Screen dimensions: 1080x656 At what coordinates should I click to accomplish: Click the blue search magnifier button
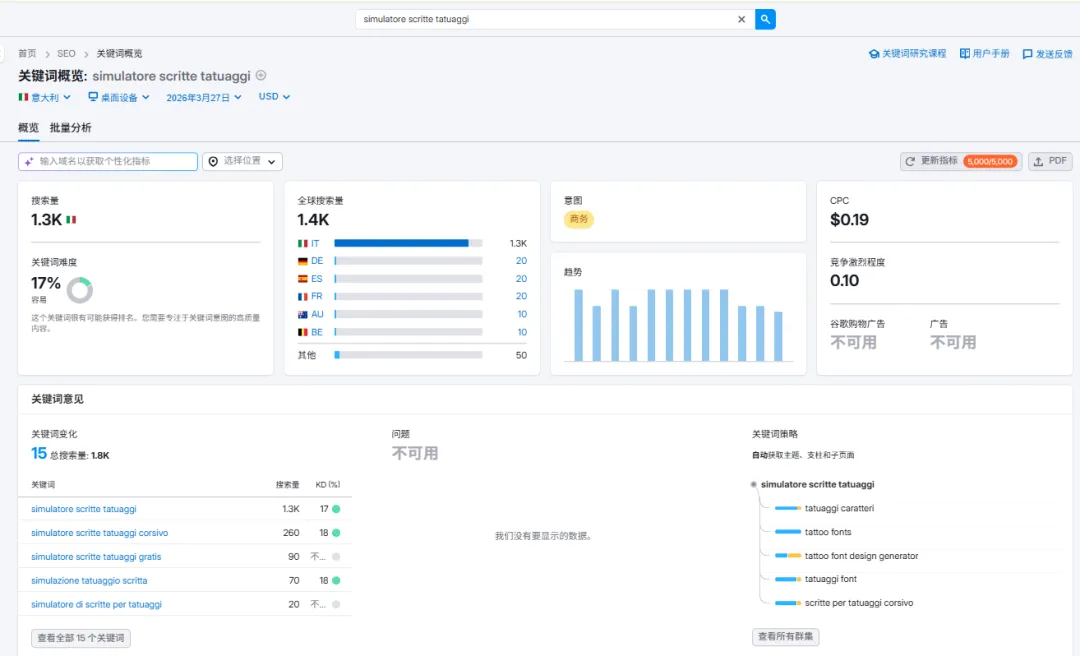pos(765,19)
